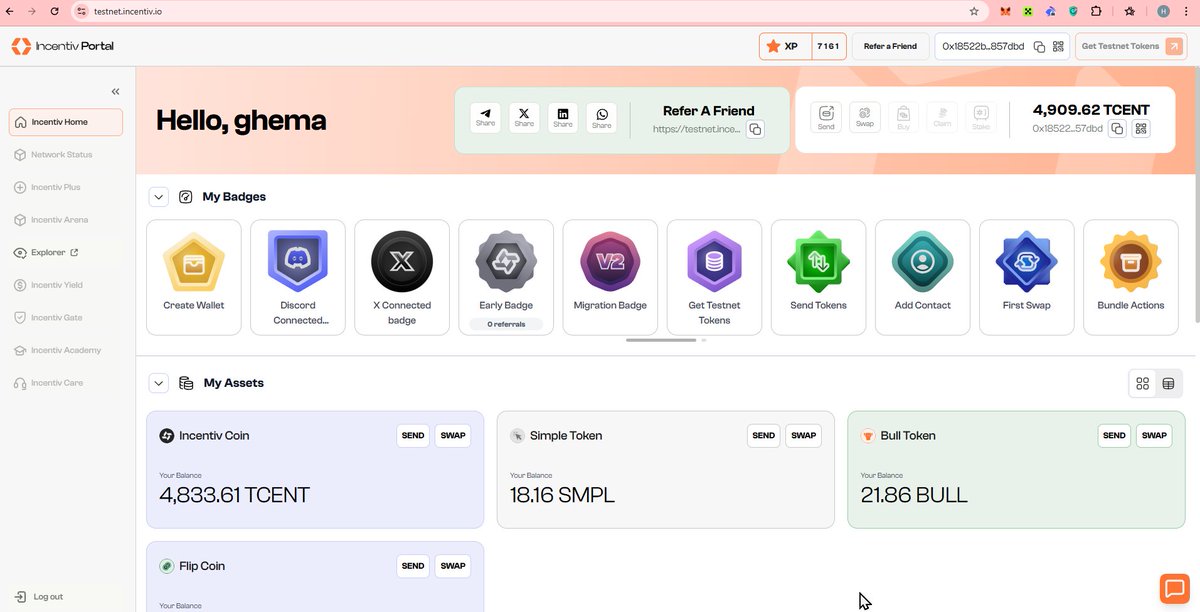Click the Incentiv Portal logo
The height and width of the screenshot is (612, 1200).
click(x=61, y=46)
